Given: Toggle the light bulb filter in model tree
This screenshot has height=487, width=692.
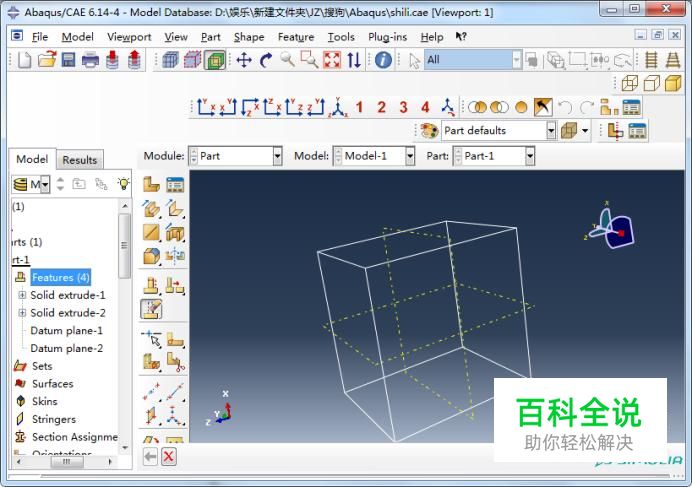Looking at the screenshot, I should pos(124,184).
